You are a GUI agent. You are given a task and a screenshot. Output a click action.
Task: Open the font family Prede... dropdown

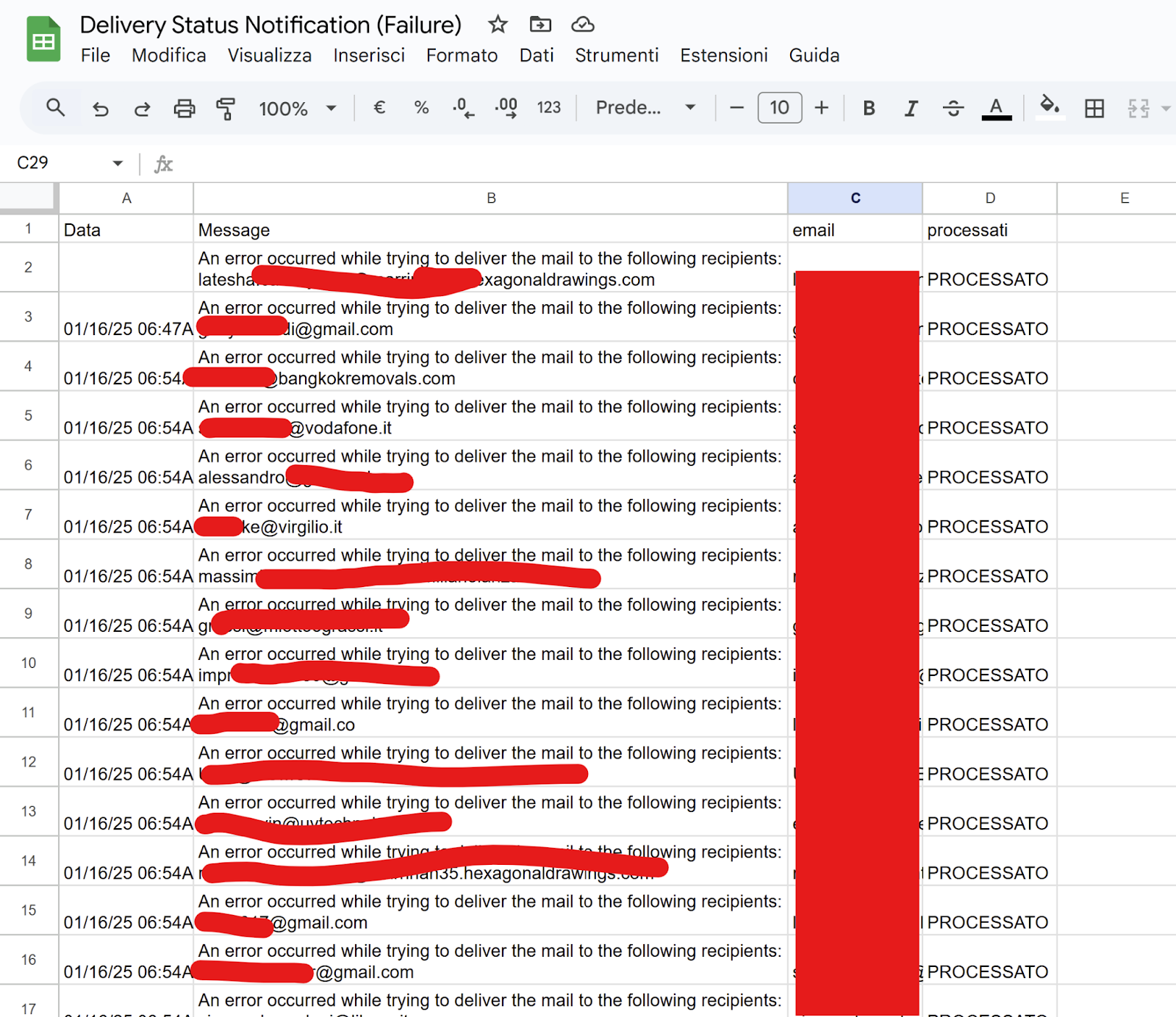(x=645, y=108)
